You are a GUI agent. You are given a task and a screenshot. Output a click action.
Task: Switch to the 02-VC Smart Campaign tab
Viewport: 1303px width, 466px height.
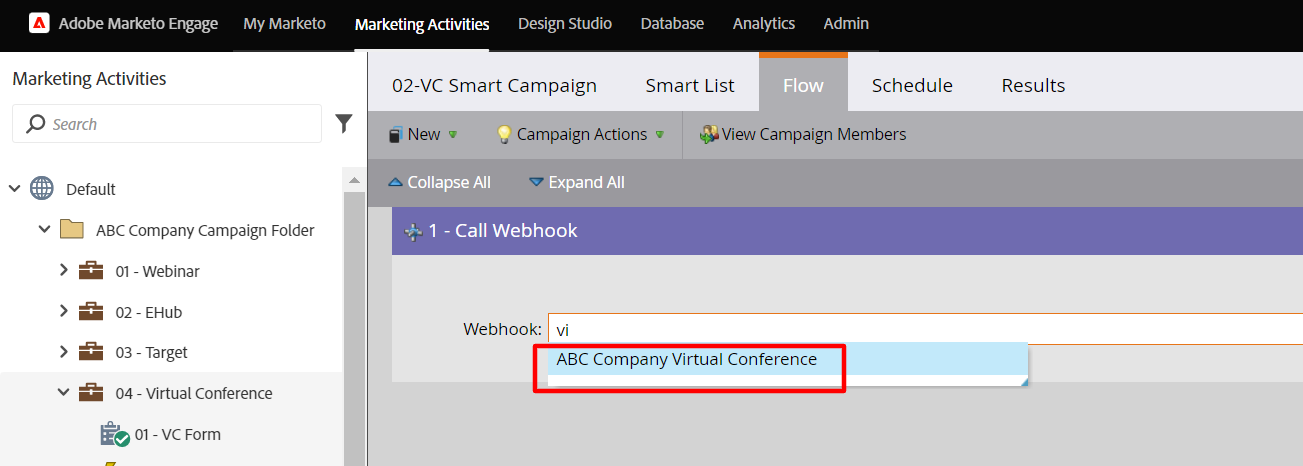[494, 85]
